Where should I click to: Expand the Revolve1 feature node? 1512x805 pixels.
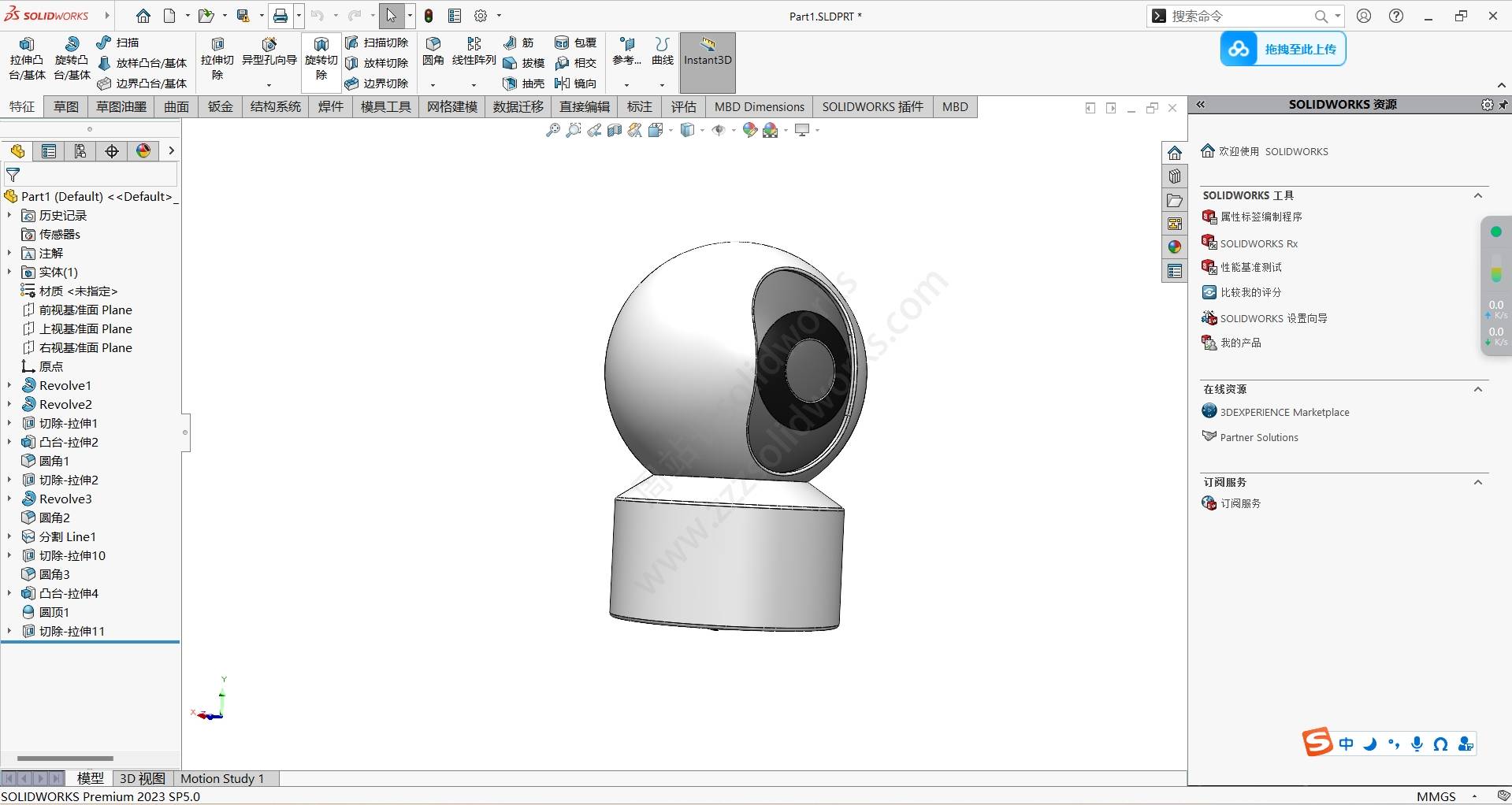pyautogui.click(x=9, y=385)
